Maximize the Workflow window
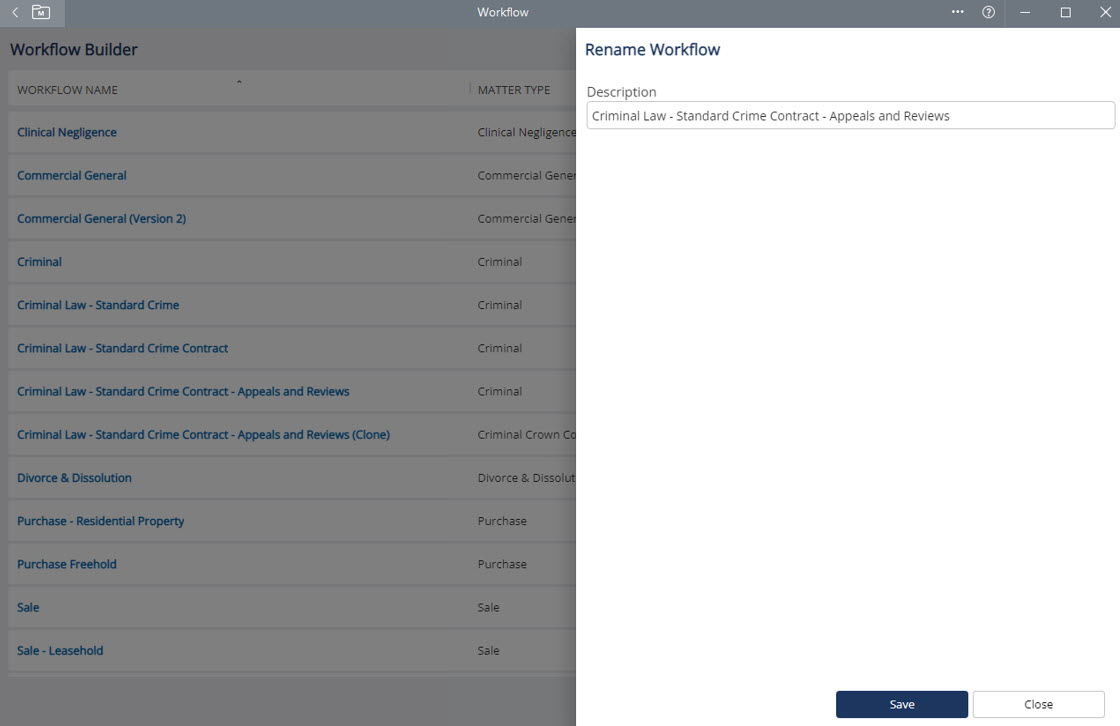 (1065, 13)
